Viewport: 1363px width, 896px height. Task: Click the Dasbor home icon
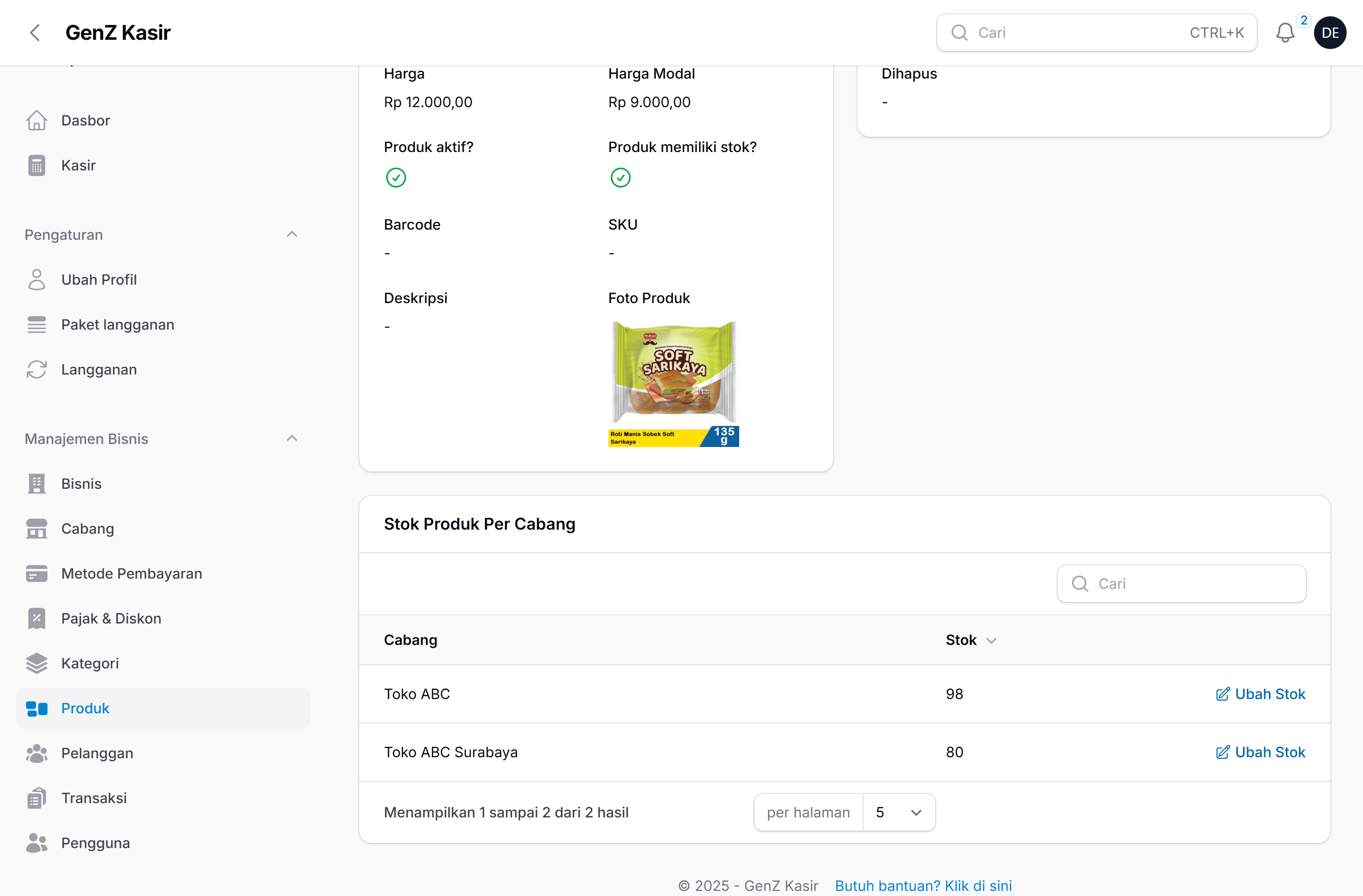pyautogui.click(x=37, y=120)
